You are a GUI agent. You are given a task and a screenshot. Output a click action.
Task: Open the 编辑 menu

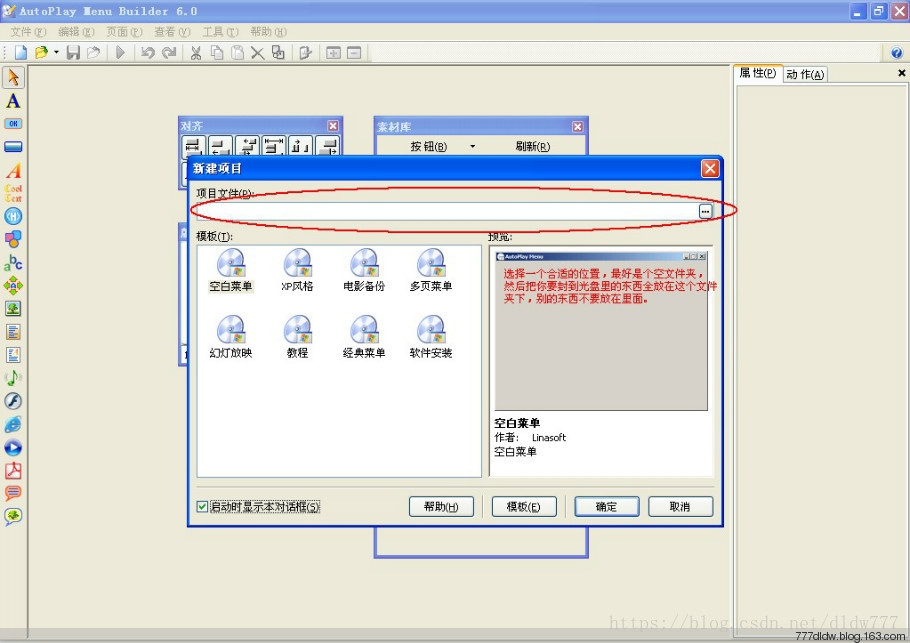tap(76, 31)
